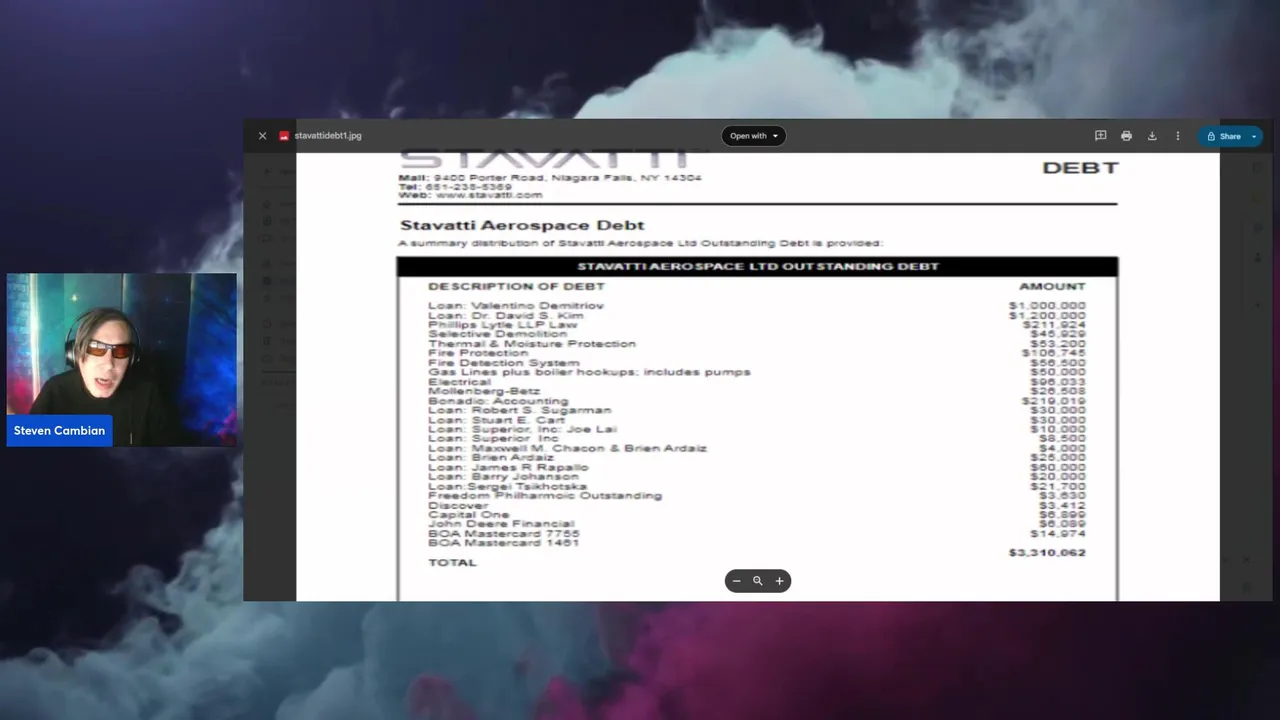The height and width of the screenshot is (720, 1280).
Task: Click the DESCRIPTION OF DEBT column header
Action: coord(516,287)
